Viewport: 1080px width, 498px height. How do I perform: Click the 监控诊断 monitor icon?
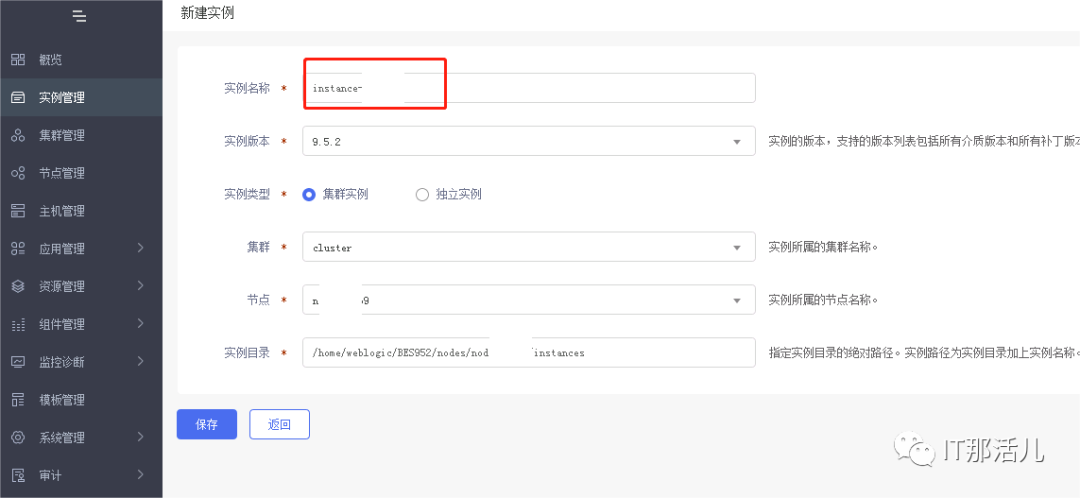point(18,362)
